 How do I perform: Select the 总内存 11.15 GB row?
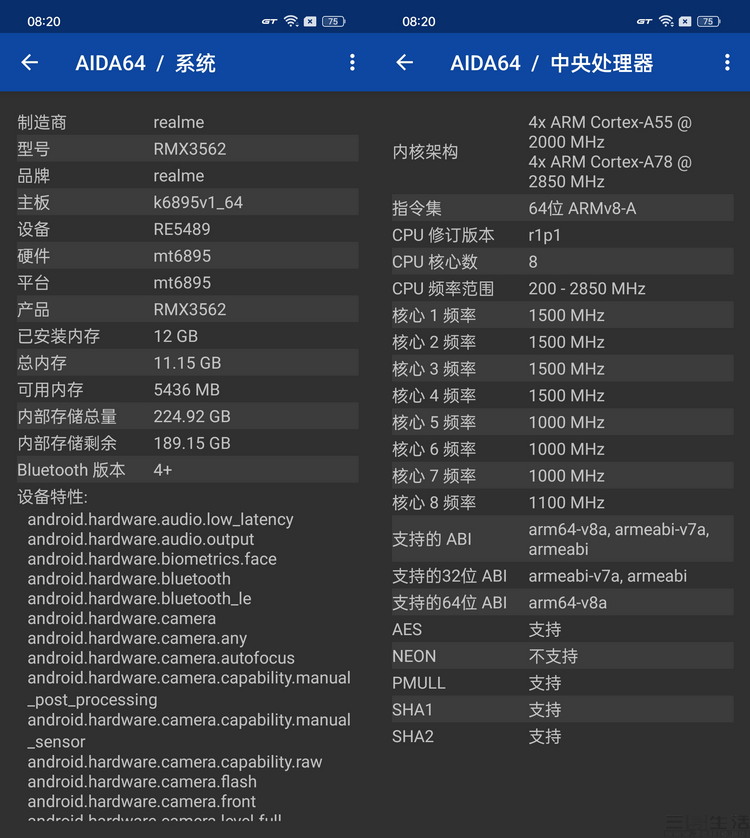(x=188, y=362)
